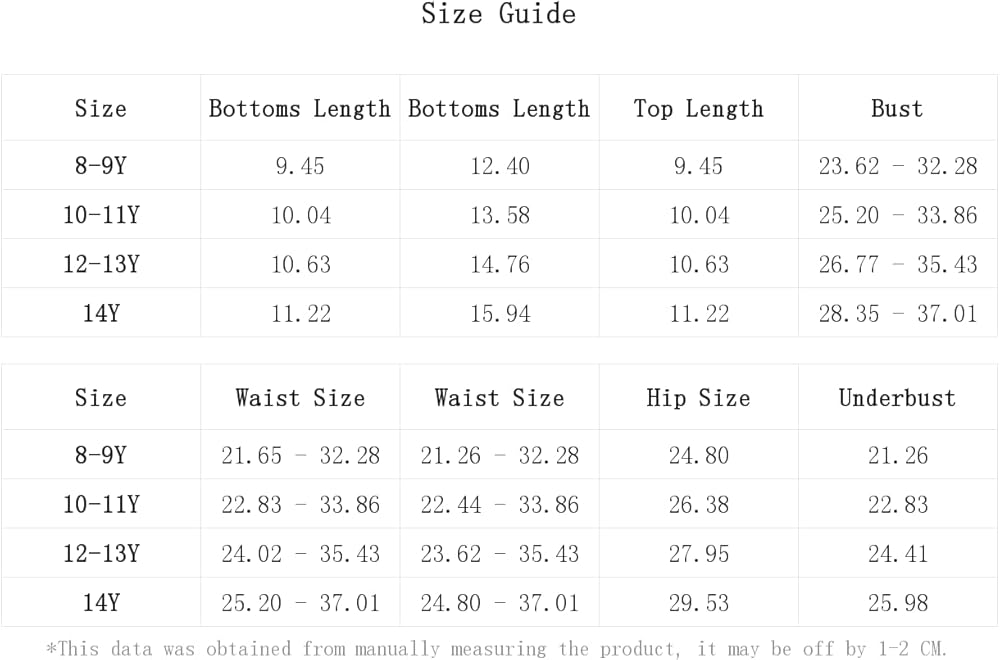Click the 15.94 bottoms length value
Image resolution: width=1000 pixels, height=660 pixels.
pyautogui.click(x=500, y=314)
